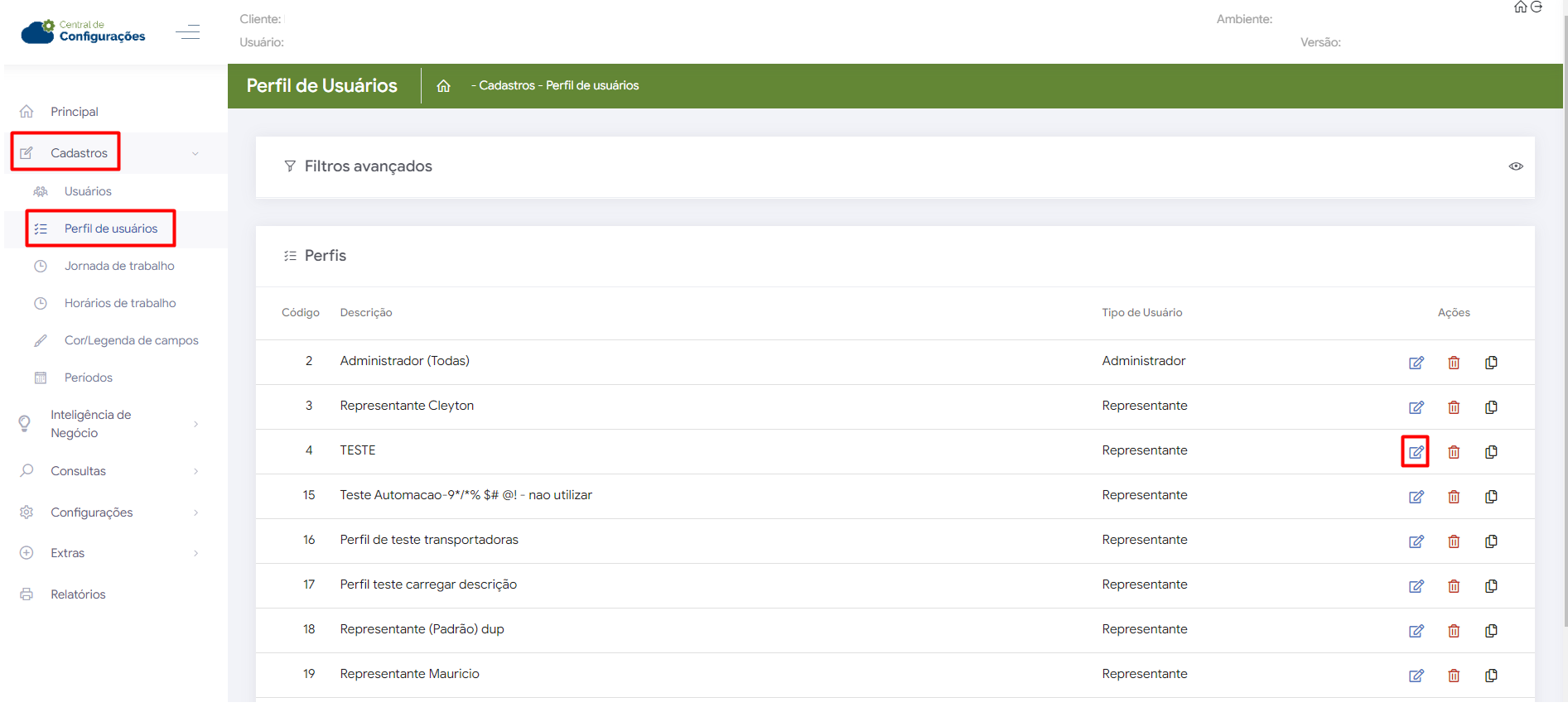The image size is (1568, 712).
Task: Click the logout icon at top right
Action: click(x=1537, y=7)
